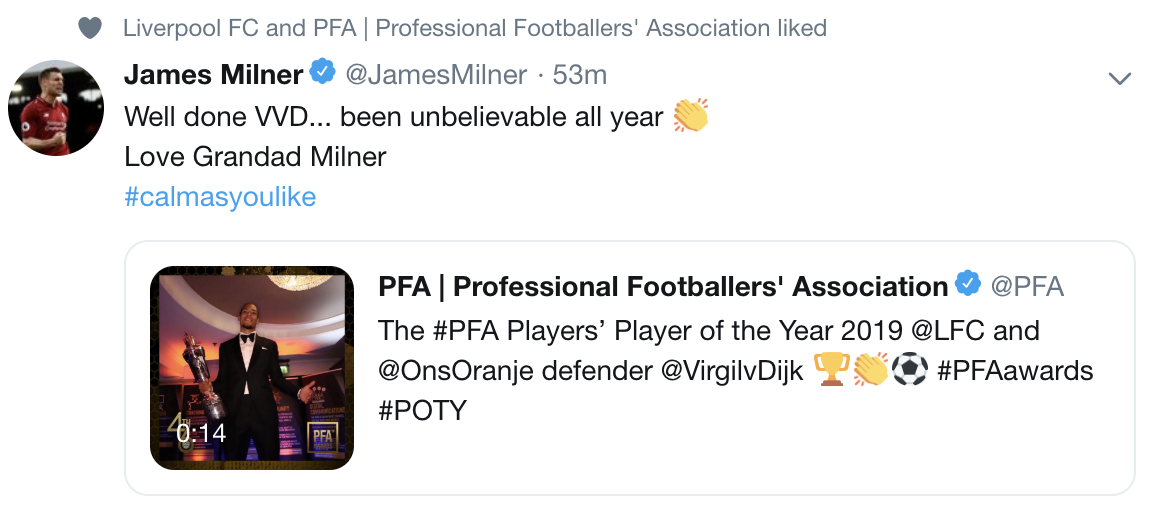Open the @JamesMilner handle link

[x=436, y=74]
